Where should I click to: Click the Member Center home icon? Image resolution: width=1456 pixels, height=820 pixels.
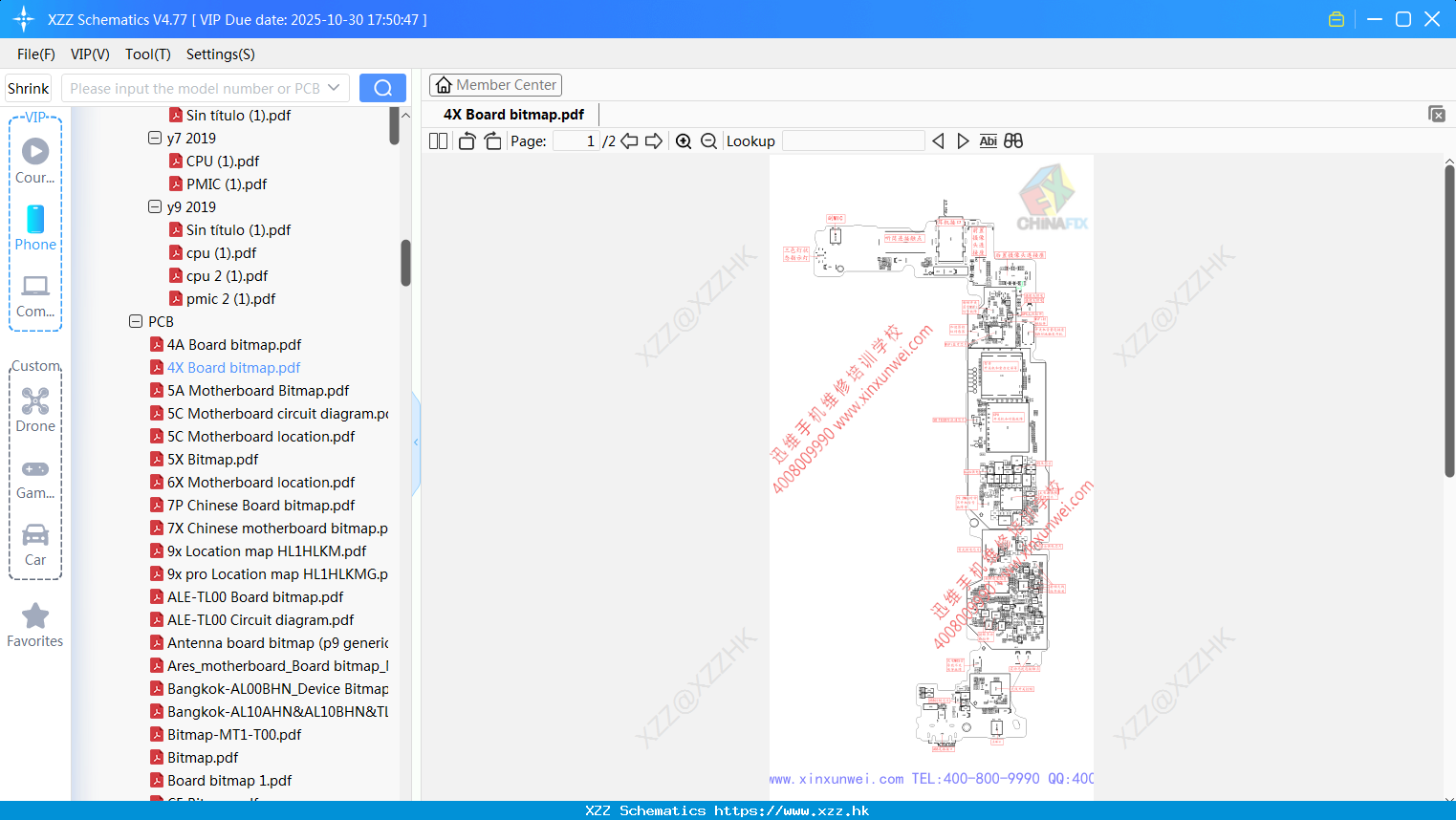point(444,85)
